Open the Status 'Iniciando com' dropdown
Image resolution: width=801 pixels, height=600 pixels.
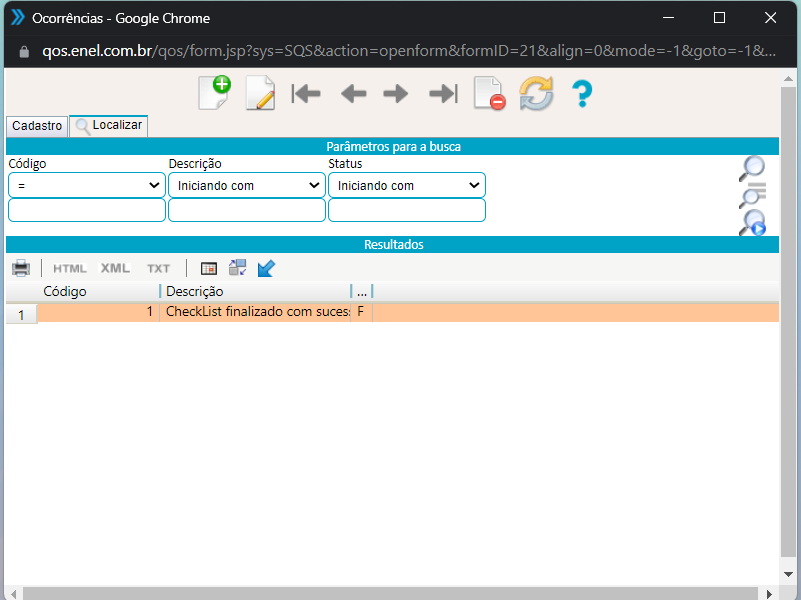[x=407, y=185]
